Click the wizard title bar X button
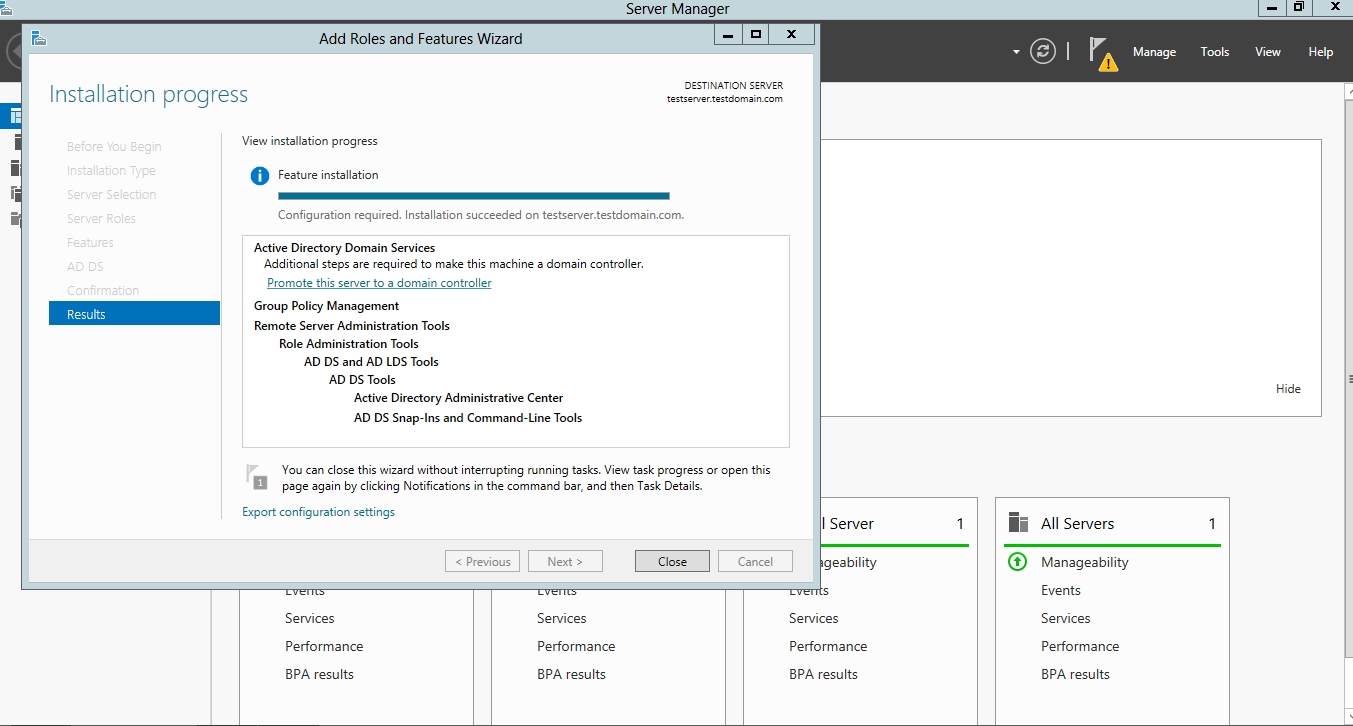 coord(791,35)
